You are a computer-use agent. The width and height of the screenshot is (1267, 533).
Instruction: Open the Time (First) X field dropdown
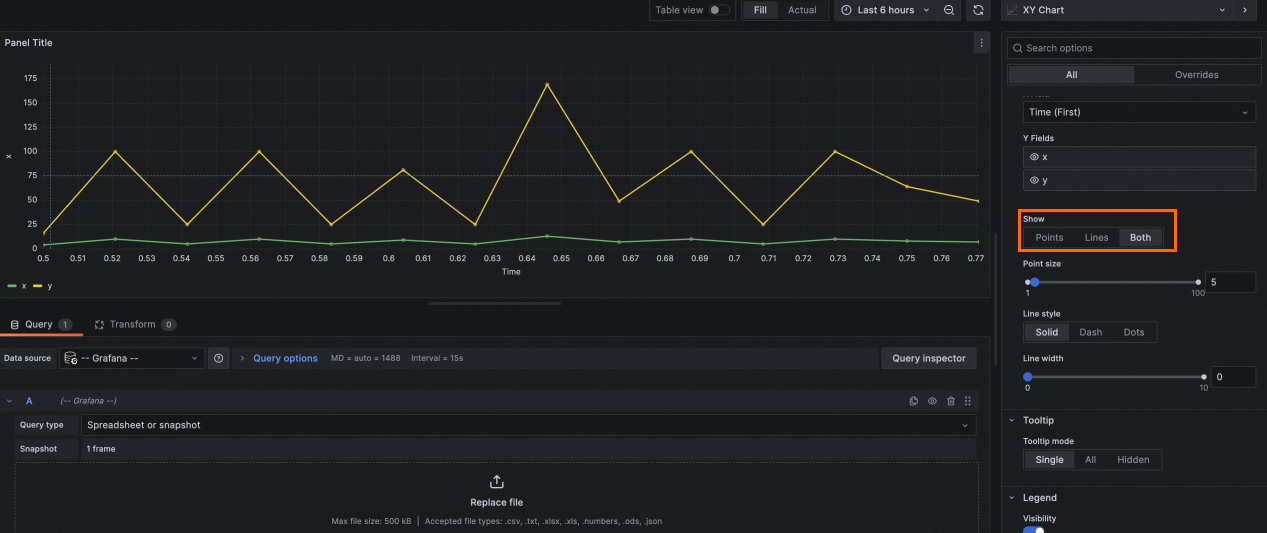(1139, 112)
